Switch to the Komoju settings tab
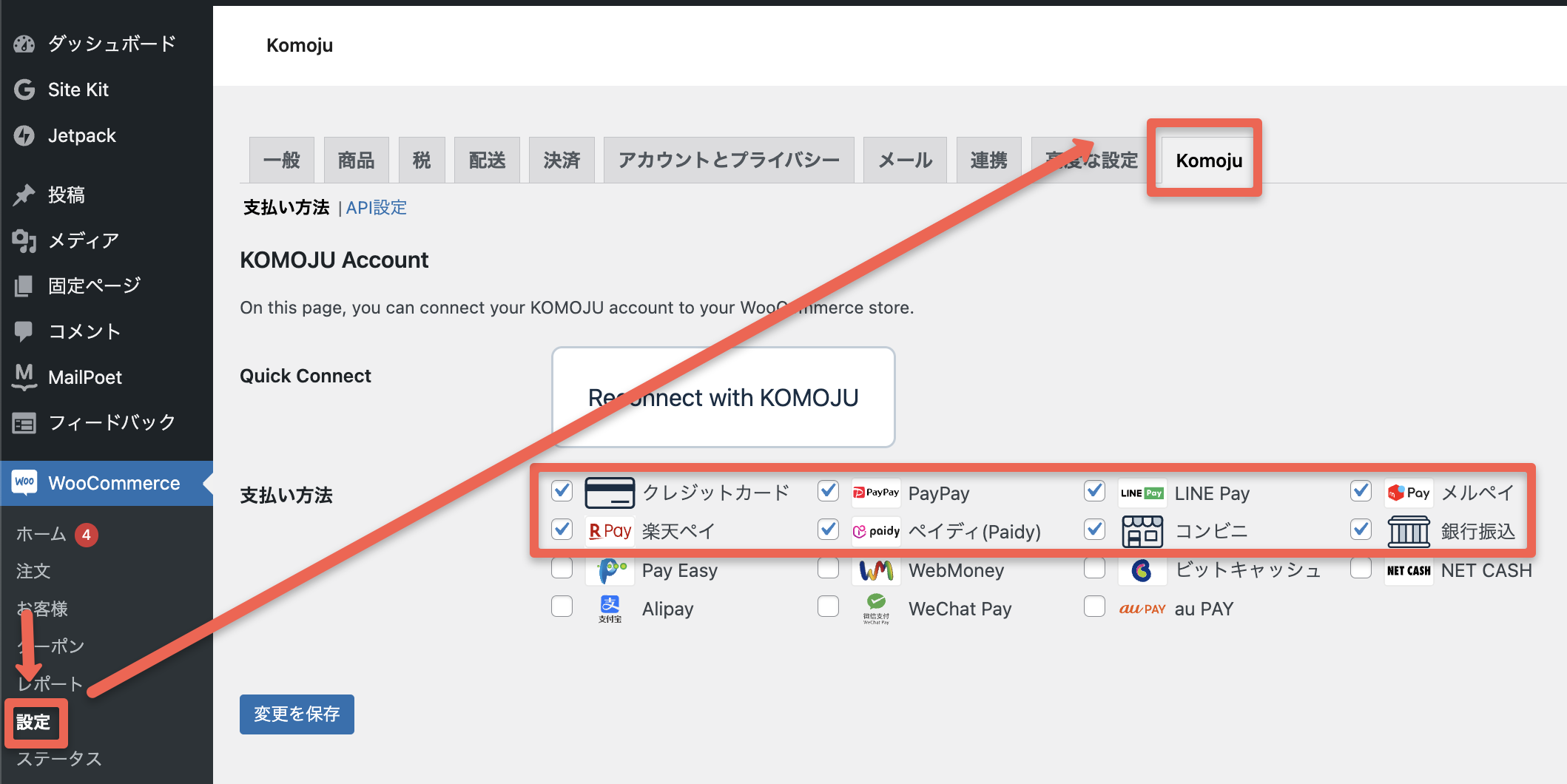The width and height of the screenshot is (1567, 784). pos(1208,160)
